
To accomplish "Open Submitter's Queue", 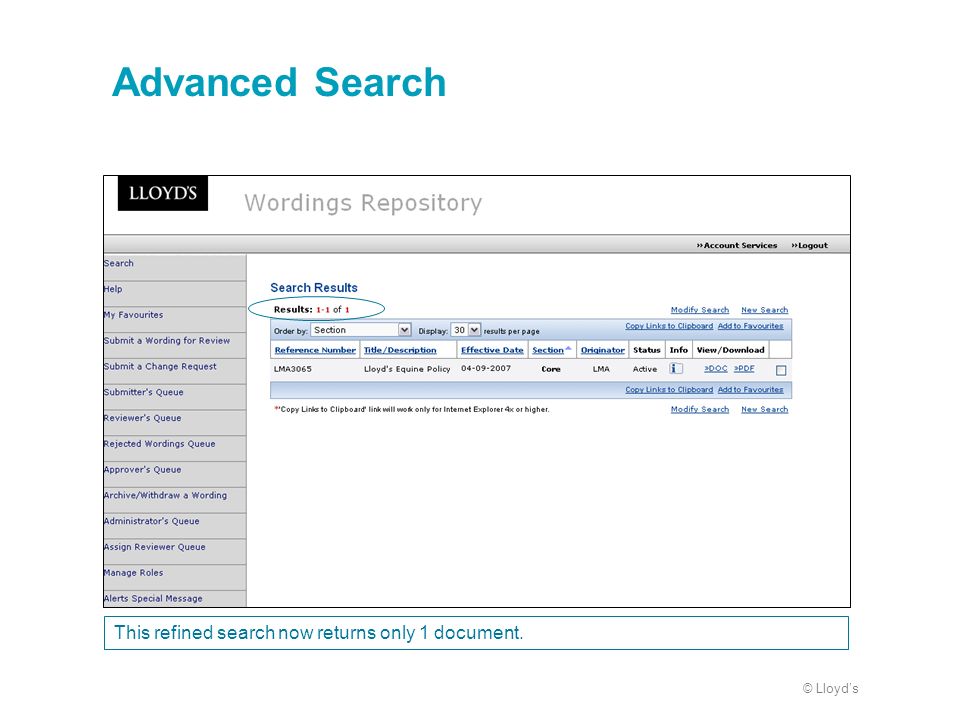I will pyautogui.click(x=143, y=392).
